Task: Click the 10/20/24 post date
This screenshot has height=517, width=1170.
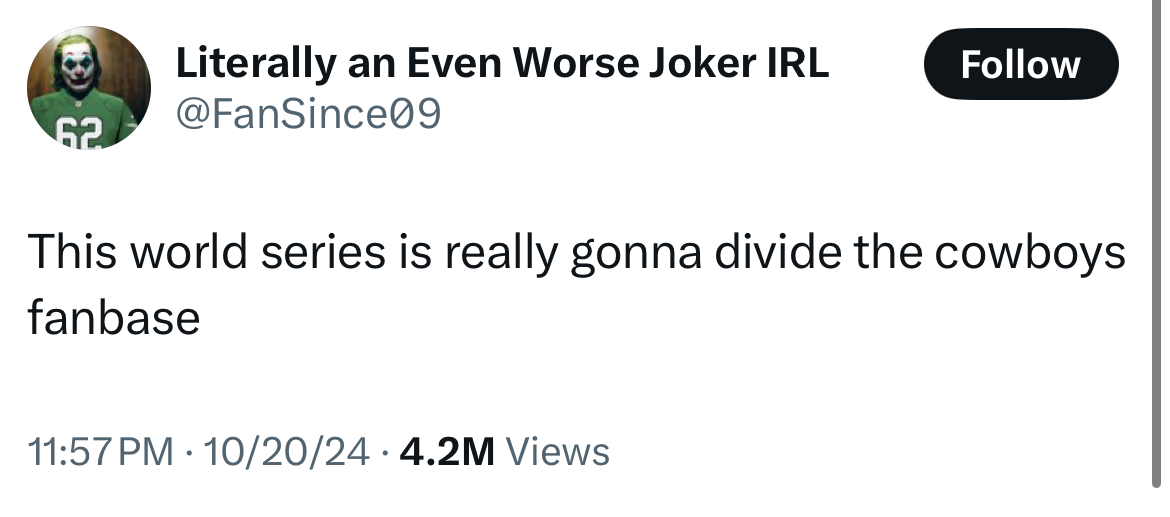Action: coord(286,452)
